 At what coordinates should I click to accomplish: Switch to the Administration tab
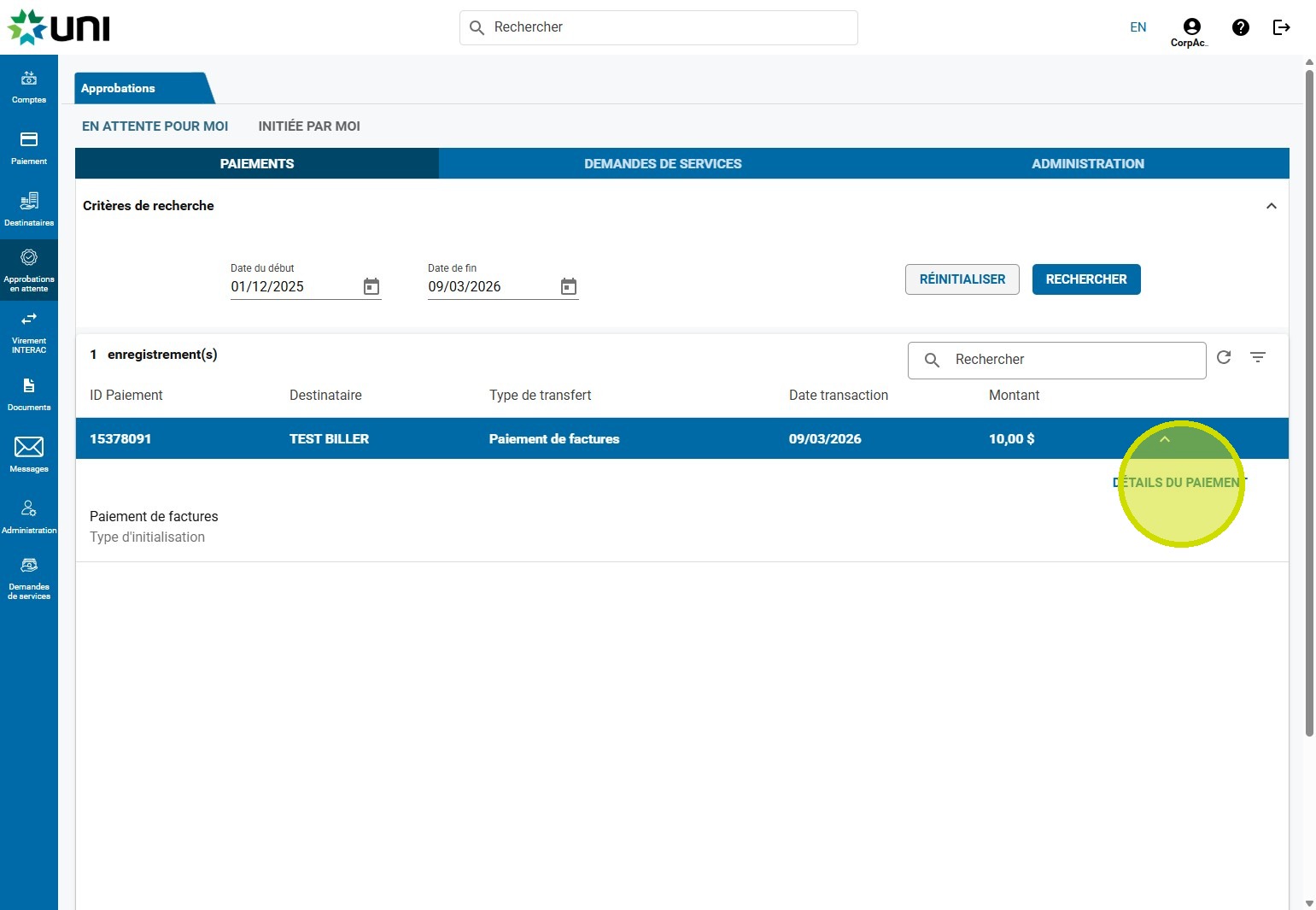pos(1088,163)
